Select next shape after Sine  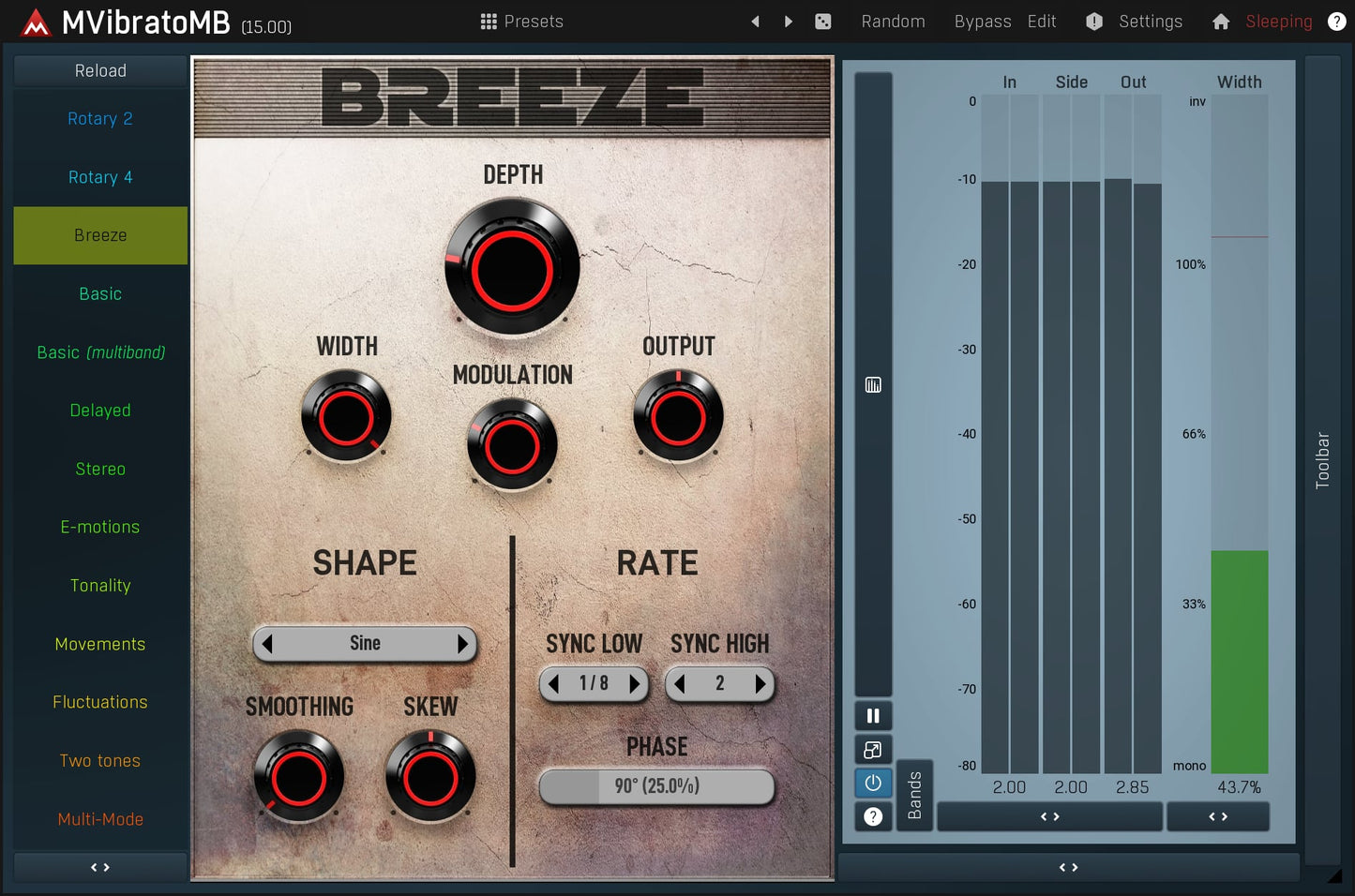tap(462, 644)
